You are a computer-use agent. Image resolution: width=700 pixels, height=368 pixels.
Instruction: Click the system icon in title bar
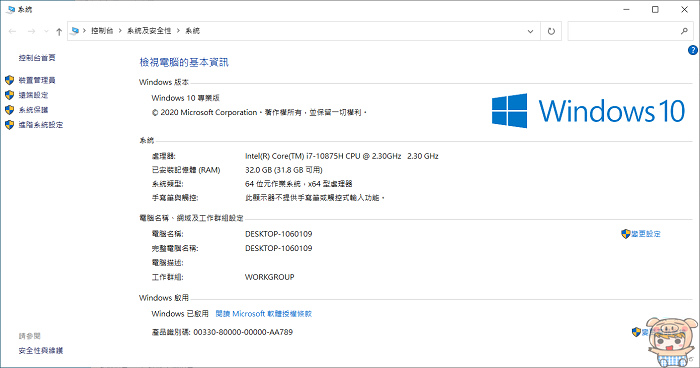click(x=11, y=9)
